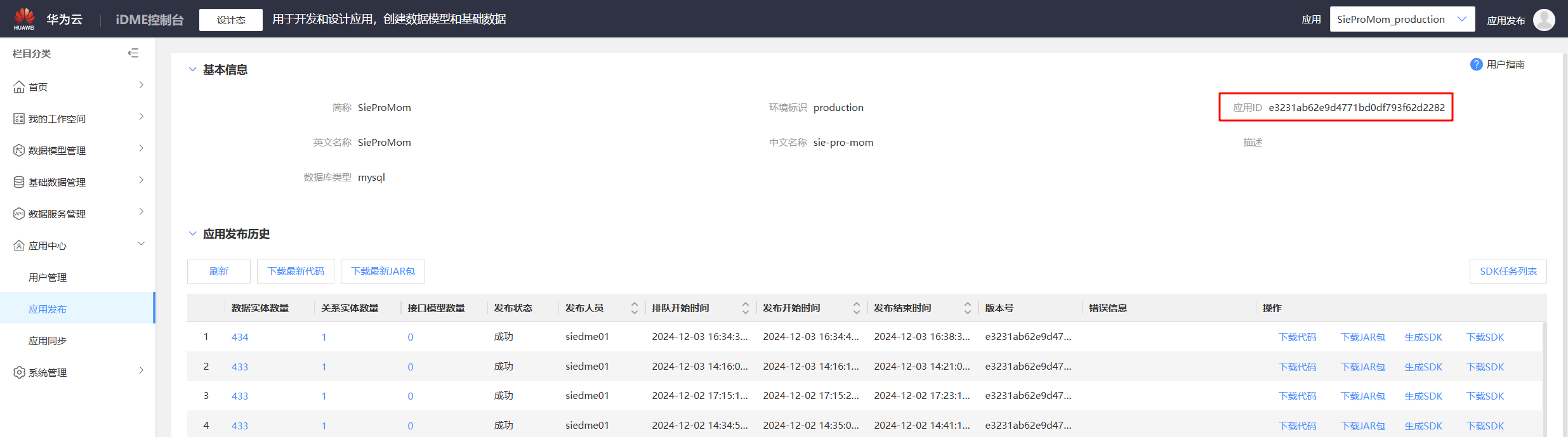
Task: Toggle sort on queue start time column
Action: click(x=745, y=308)
